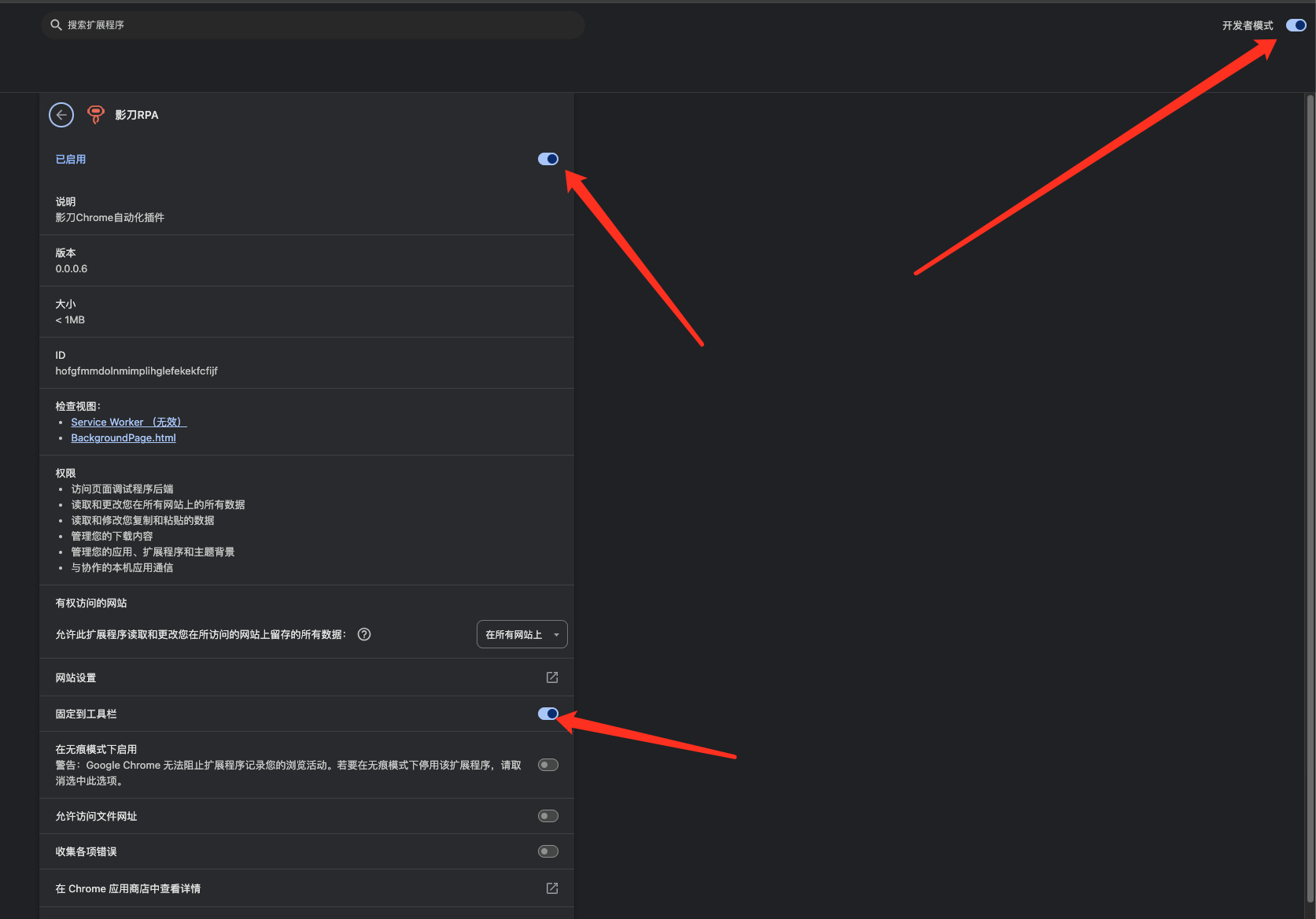Disable the 已启用 extension switch
This screenshot has width=1316, height=919.
point(548,159)
